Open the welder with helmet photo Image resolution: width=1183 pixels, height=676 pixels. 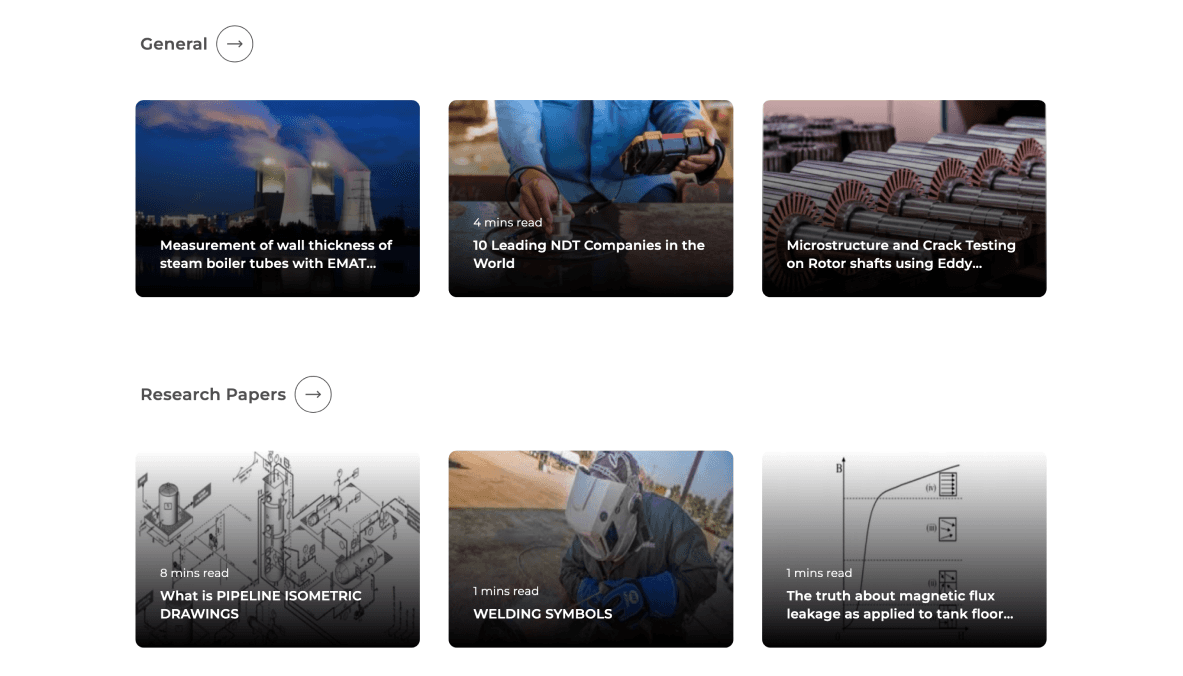[x=591, y=549]
